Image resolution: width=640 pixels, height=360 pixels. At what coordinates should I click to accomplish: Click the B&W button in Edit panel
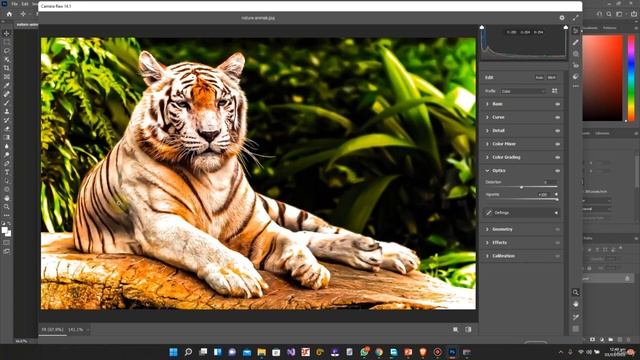(552, 78)
